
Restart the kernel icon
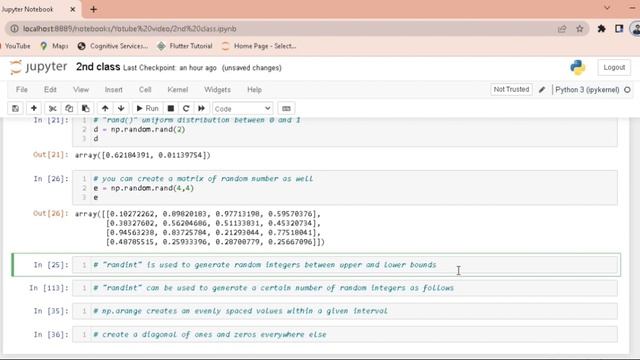[x=186, y=109]
